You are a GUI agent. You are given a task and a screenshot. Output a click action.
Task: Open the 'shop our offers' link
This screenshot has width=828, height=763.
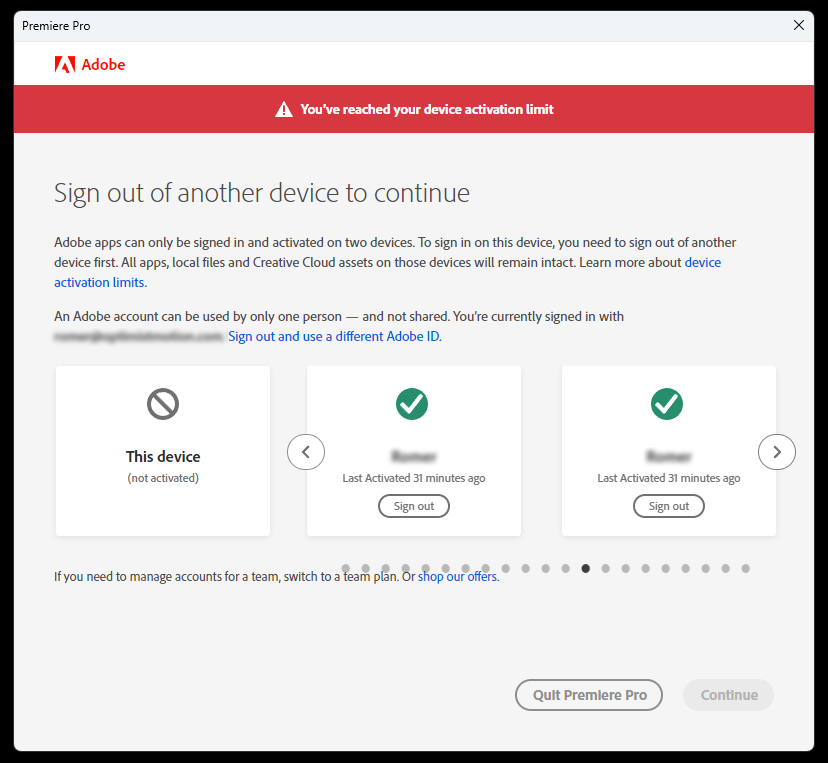pos(457,577)
